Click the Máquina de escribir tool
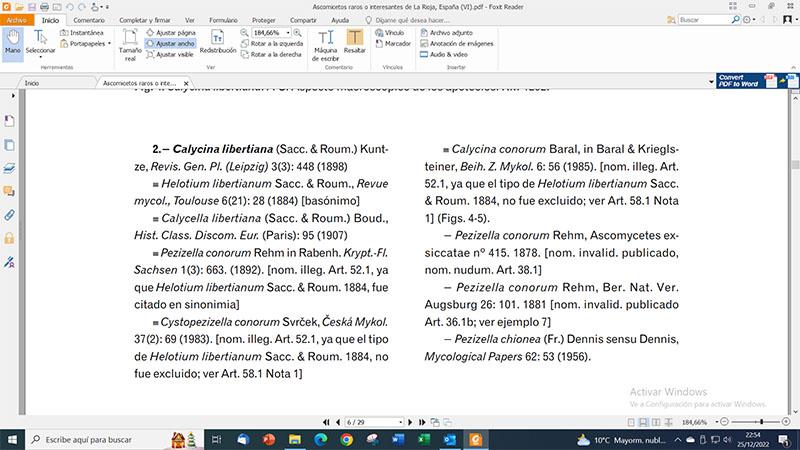Viewport: 800px width, 450px height. (x=325, y=43)
